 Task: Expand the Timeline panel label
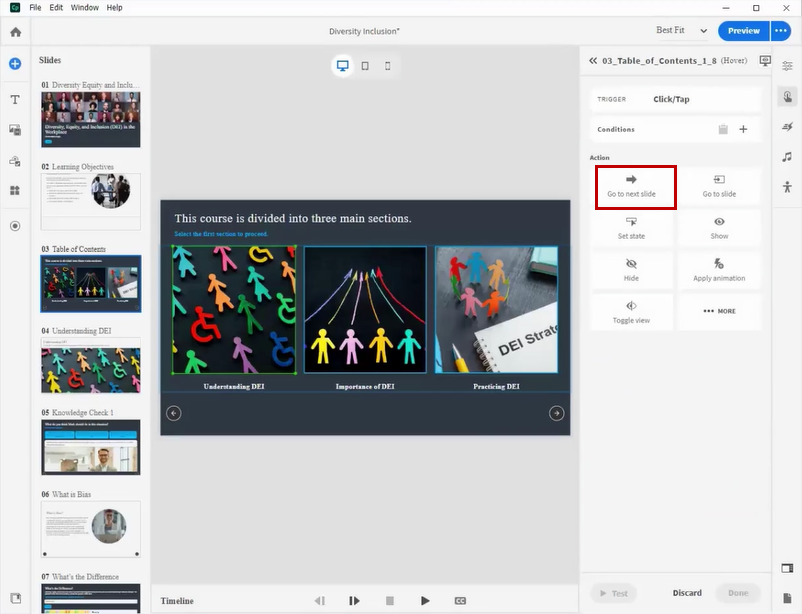[x=177, y=601]
